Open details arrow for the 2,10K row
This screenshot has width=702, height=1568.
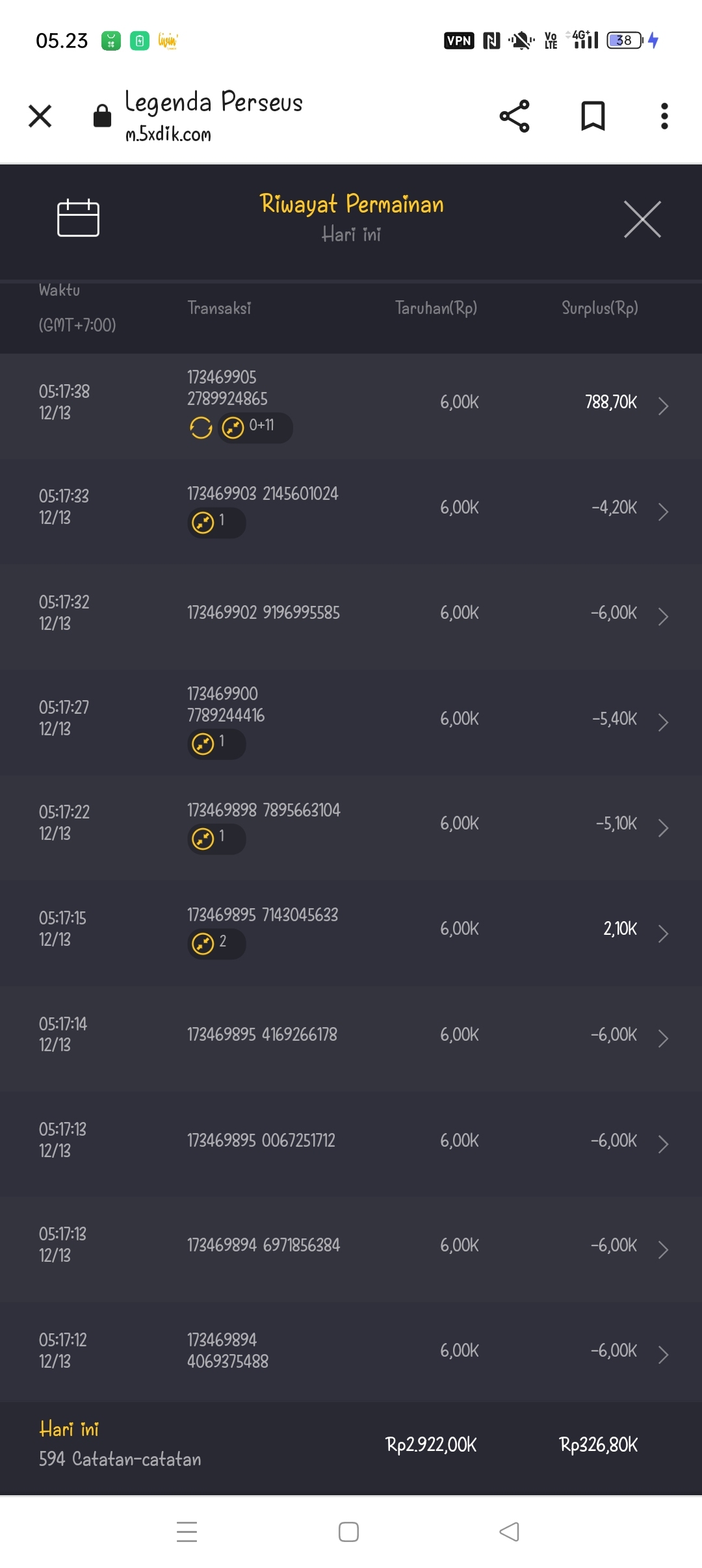point(663,933)
